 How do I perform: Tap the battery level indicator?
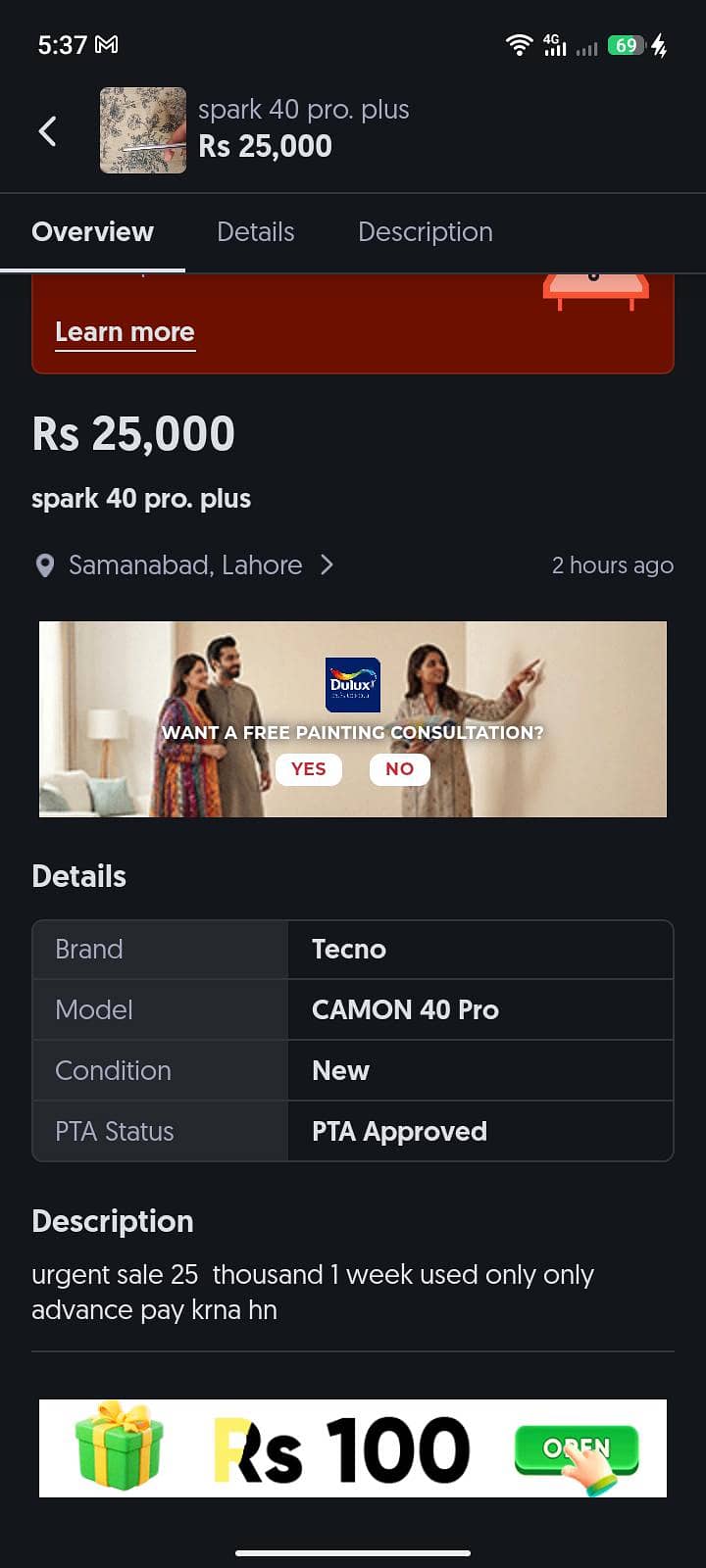[625, 45]
